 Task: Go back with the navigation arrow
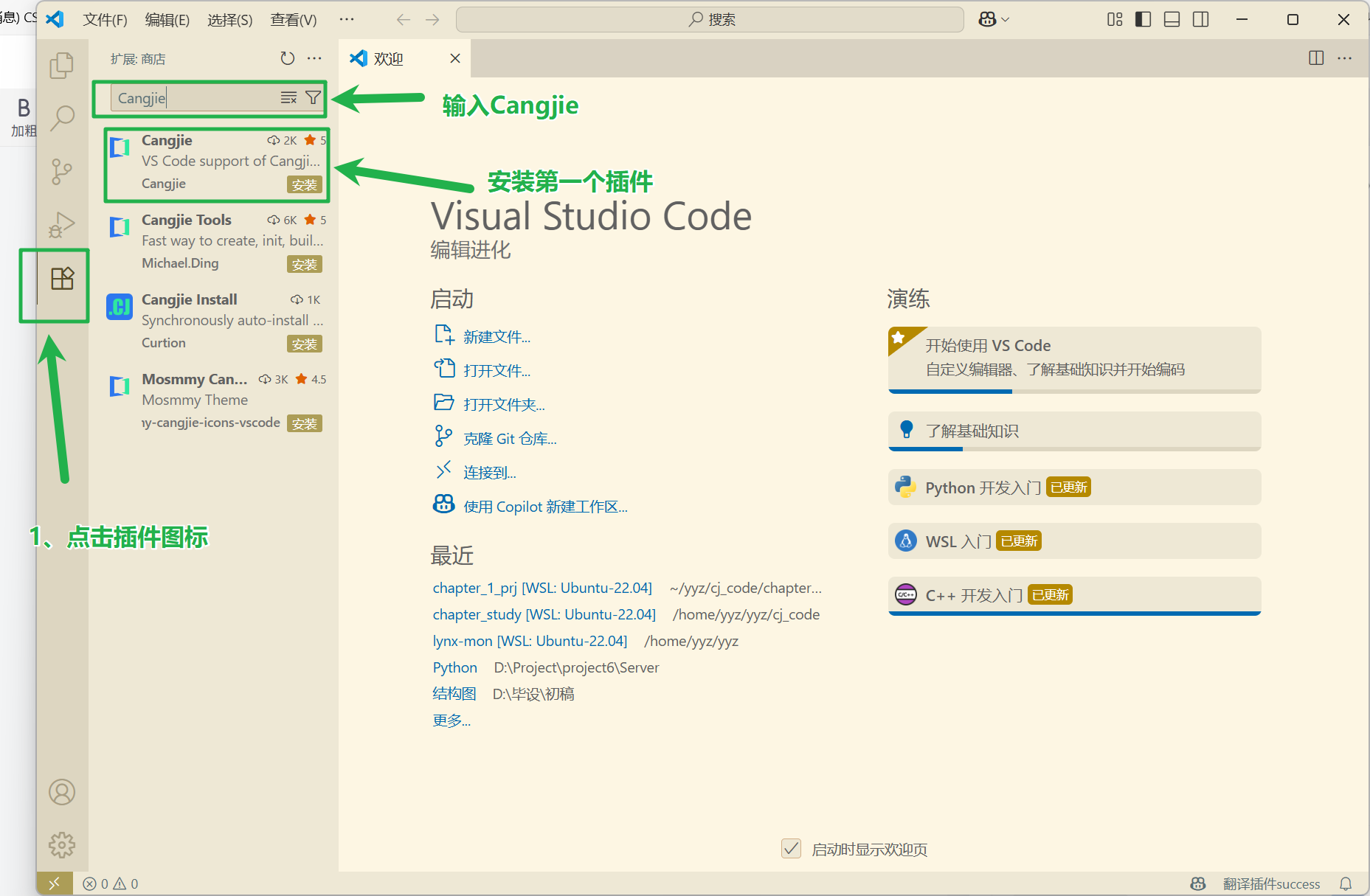tap(403, 20)
